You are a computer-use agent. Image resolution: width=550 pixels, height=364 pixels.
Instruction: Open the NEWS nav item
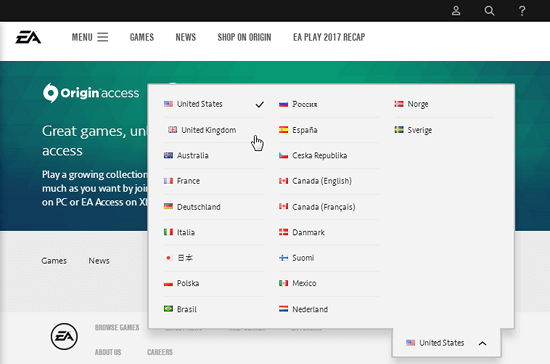tap(186, 37)
